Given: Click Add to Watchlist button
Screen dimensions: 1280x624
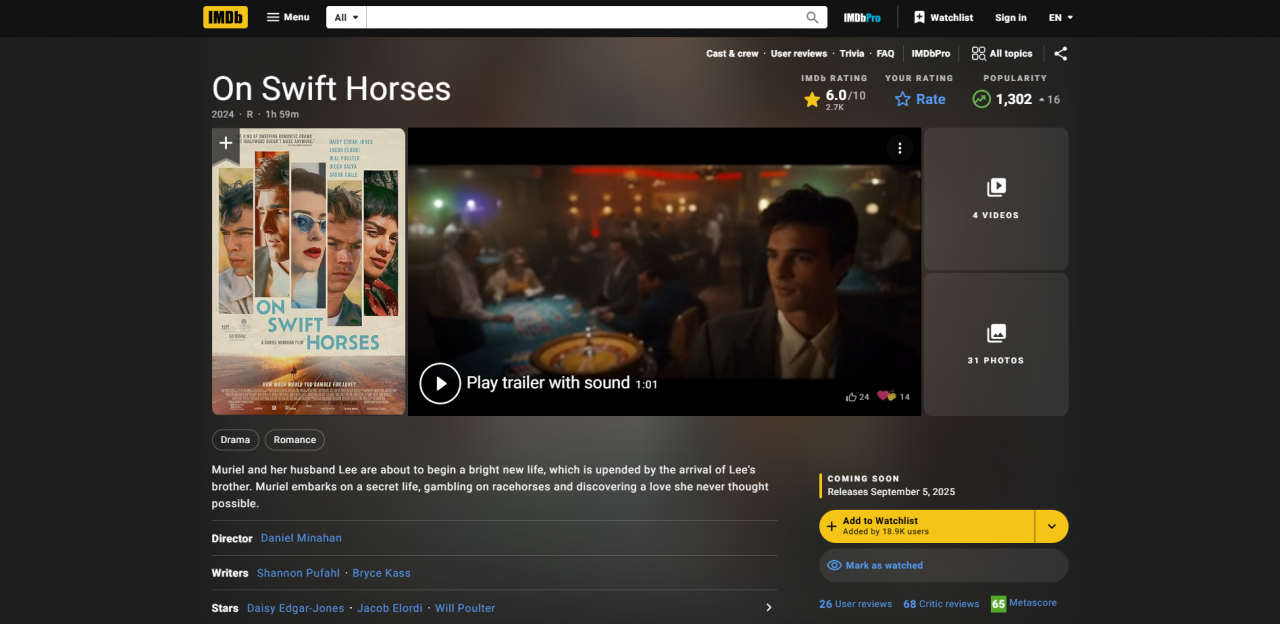Looking at the screenshot, I should [926, 526].
